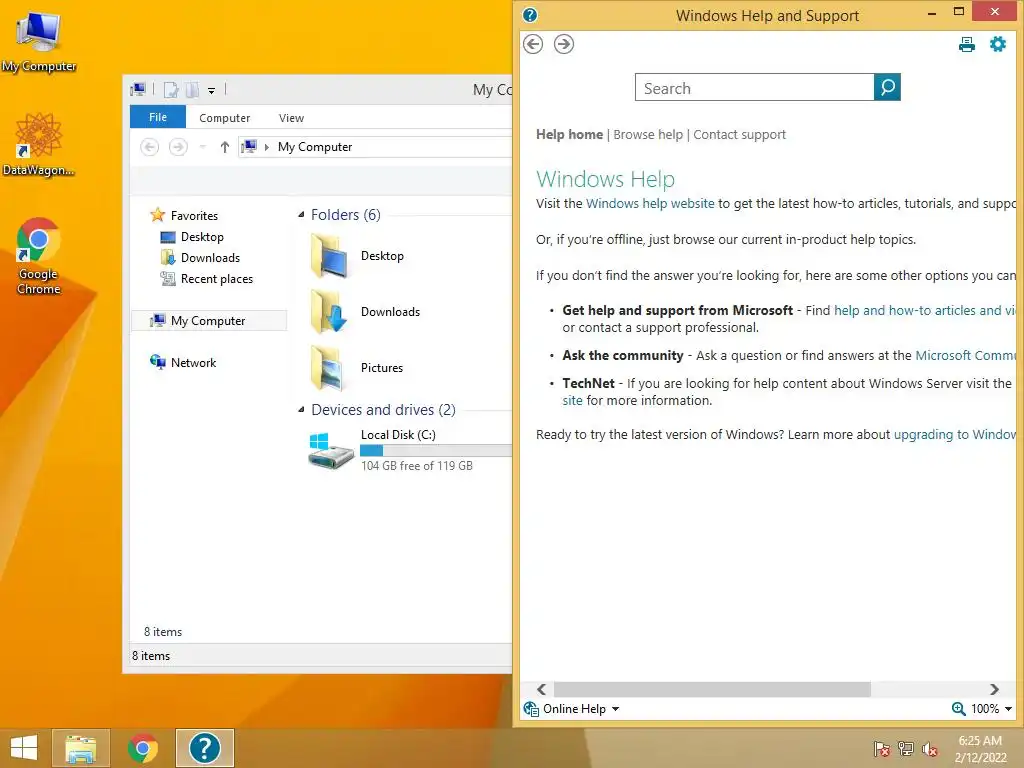Click the Help forward arrow button

click(x=564, y=44)
